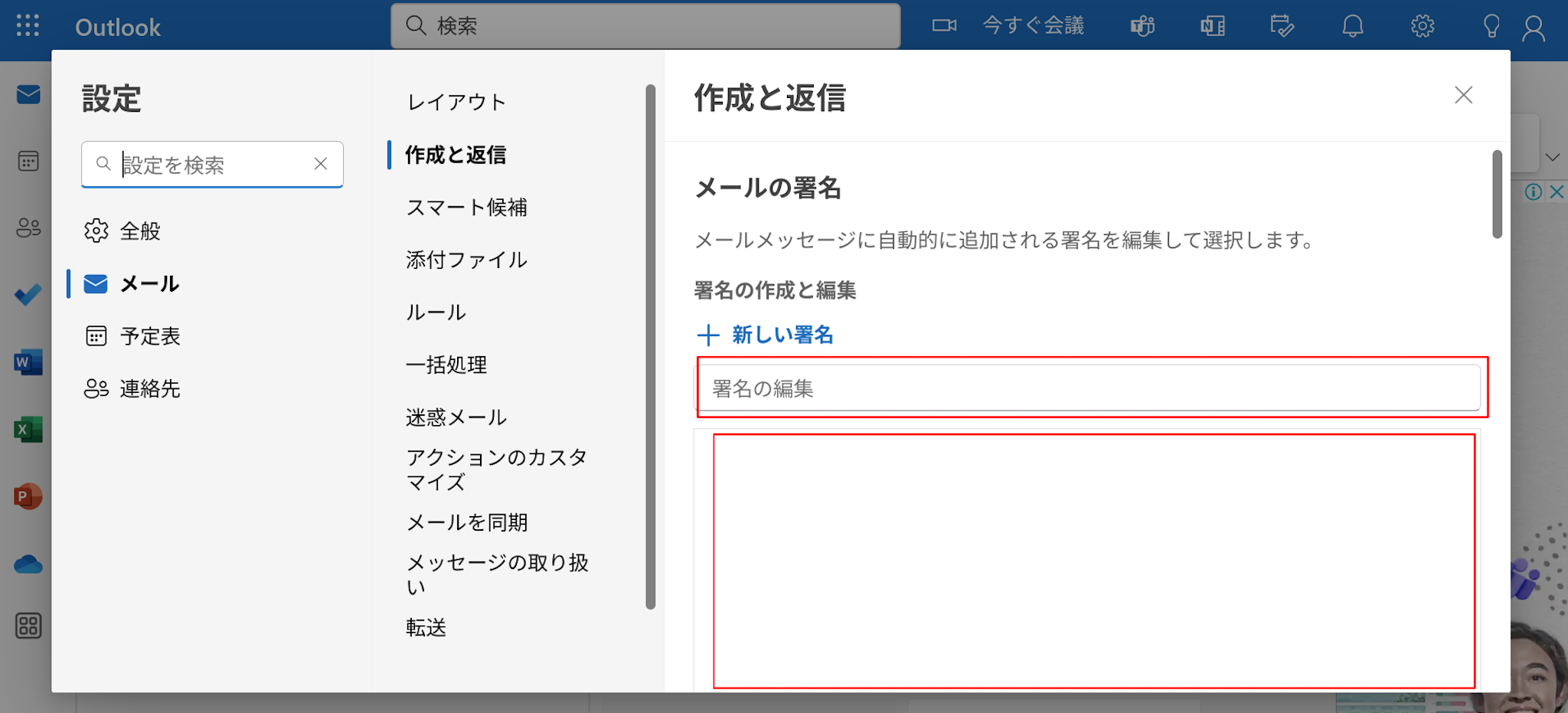Click the 署名の編集 name field
This screenshot has height=713, width=1568.
(x=1087, y=388)
